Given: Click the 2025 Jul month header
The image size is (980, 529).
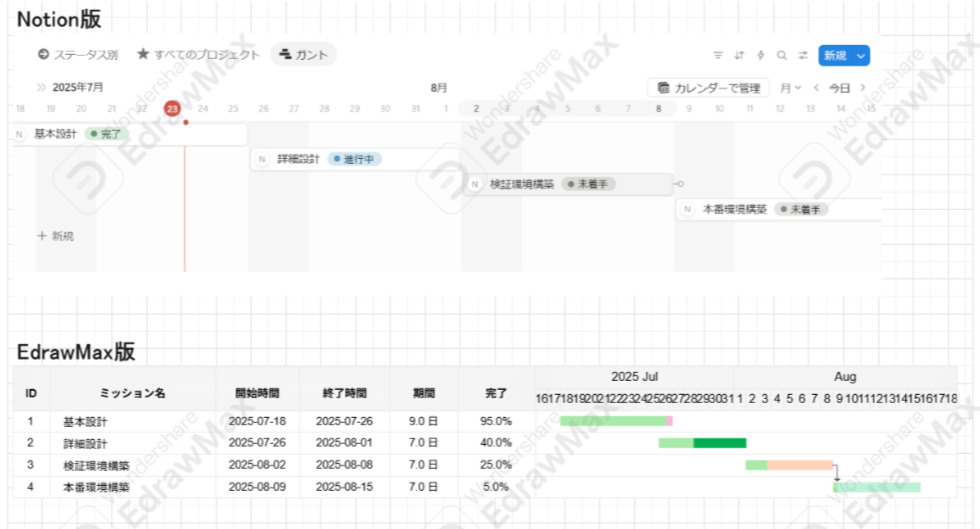Looking at the screenshot, I should pyautogui.click(x=634, y=376).
